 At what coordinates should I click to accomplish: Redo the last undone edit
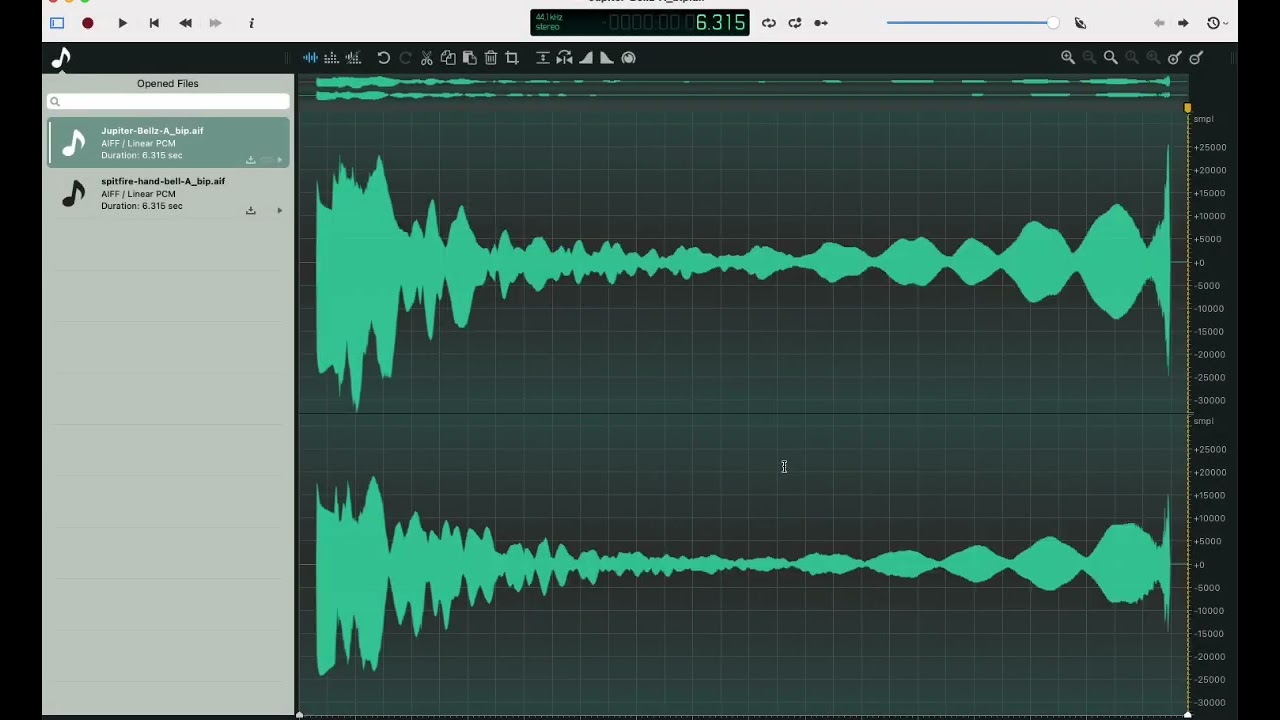(x=405, y=58)
